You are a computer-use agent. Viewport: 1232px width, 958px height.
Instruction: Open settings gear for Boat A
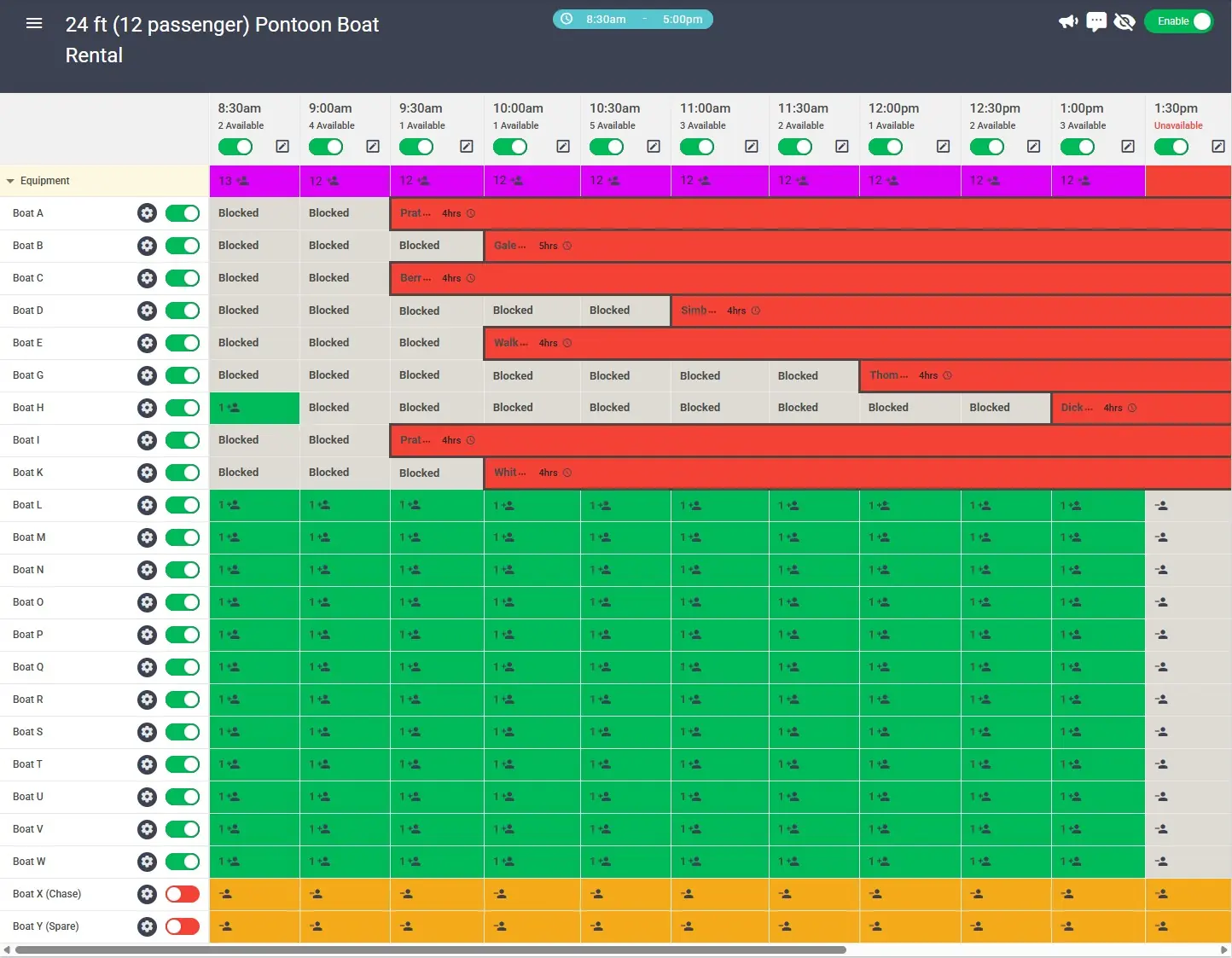tap(147, 213)
